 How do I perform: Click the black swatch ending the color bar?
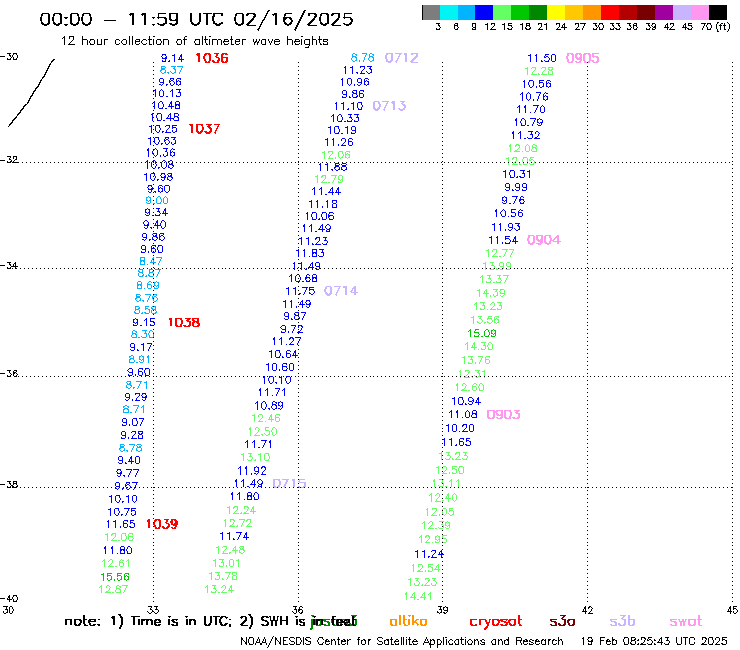[718, 12]
